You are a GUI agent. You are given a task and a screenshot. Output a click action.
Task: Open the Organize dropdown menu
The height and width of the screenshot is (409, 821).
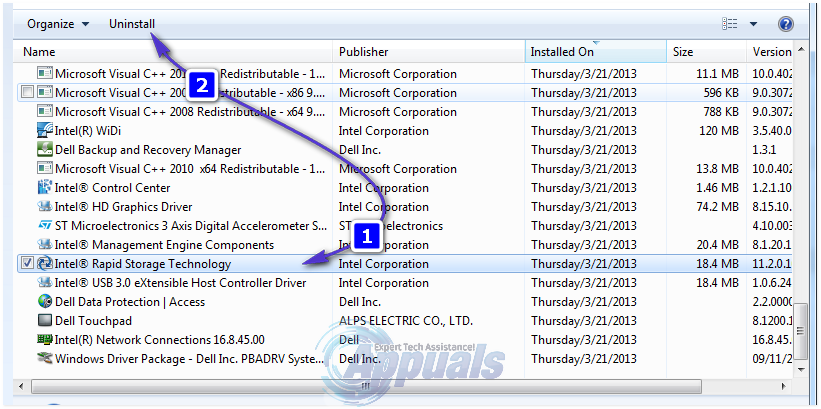[58, 24]
